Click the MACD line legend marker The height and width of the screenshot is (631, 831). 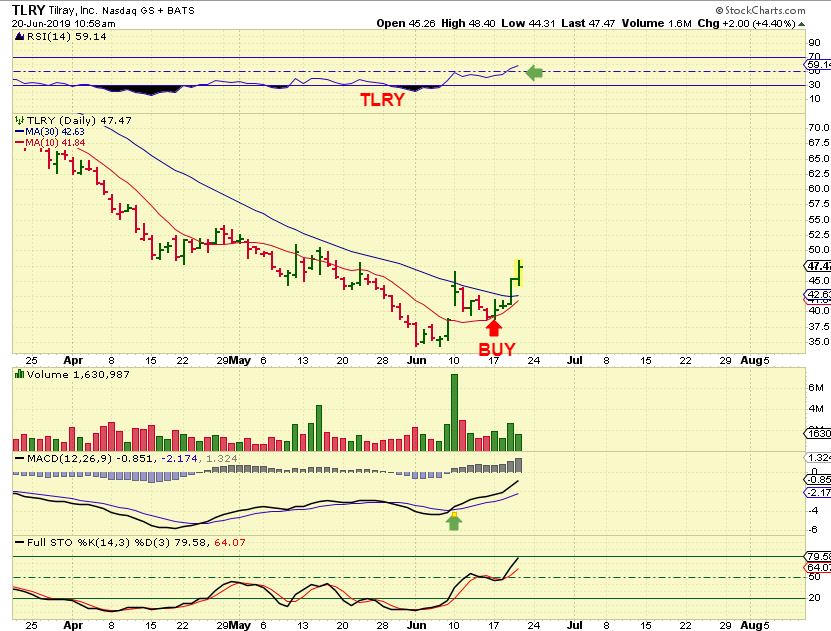(x=20, y=458)
